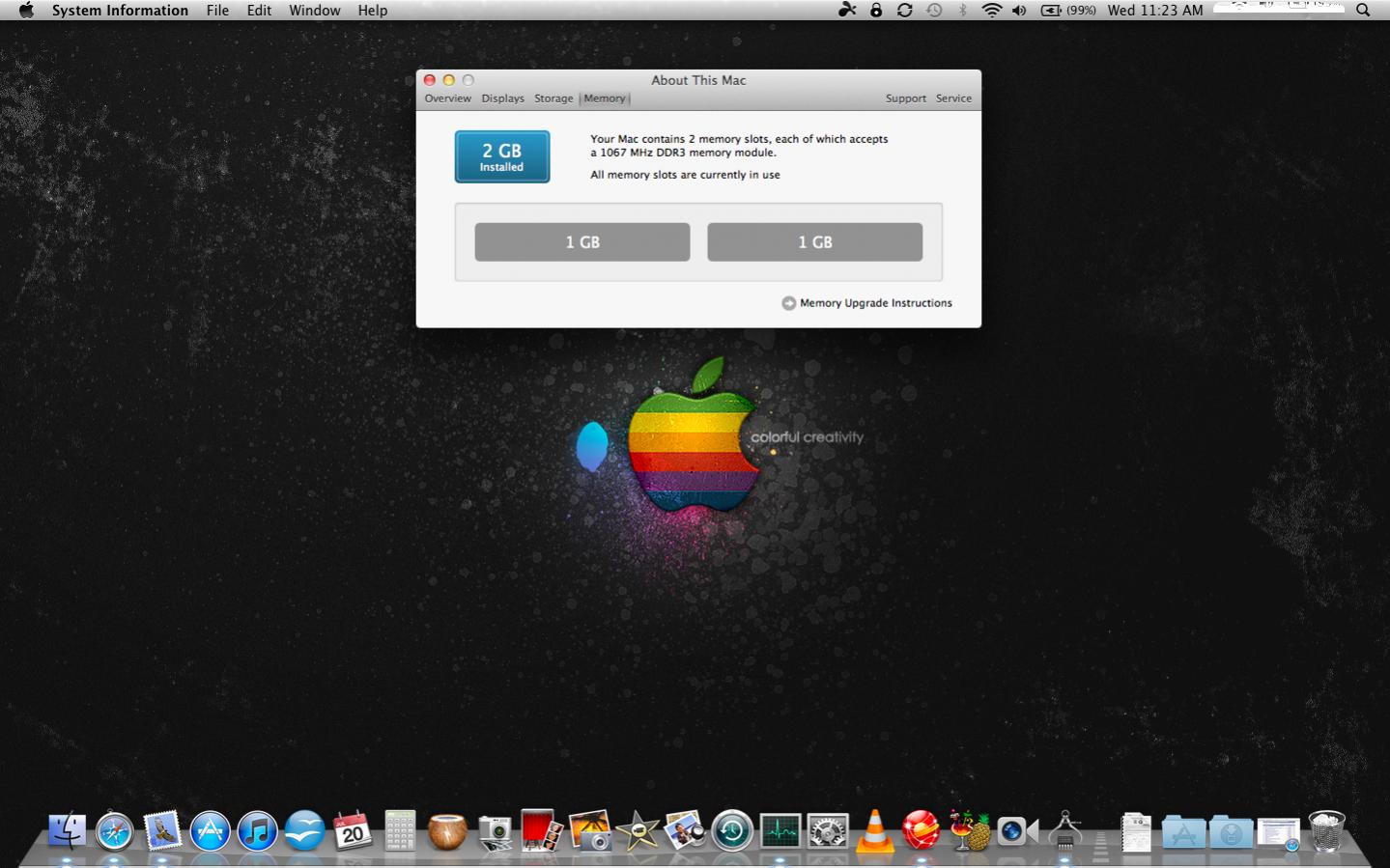Click the Wed 11:23 AM clock
The height and width of the screenshot is (868, 1390).
coord(1155,10)
